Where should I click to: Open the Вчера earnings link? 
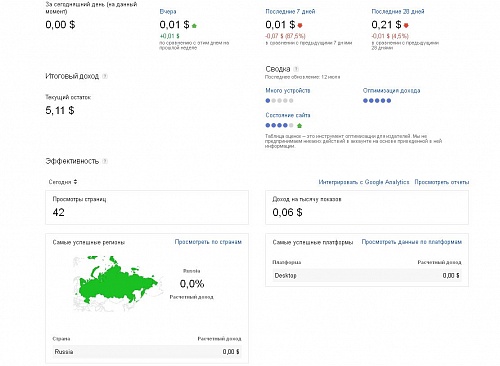(x=168, y=12)
